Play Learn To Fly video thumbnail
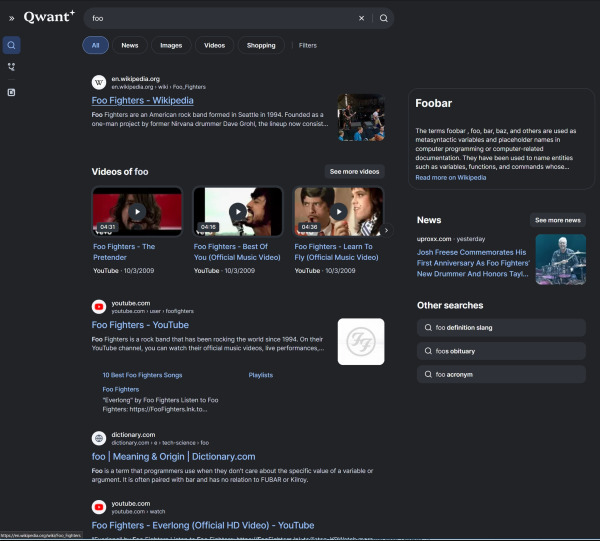 point(338,211)
